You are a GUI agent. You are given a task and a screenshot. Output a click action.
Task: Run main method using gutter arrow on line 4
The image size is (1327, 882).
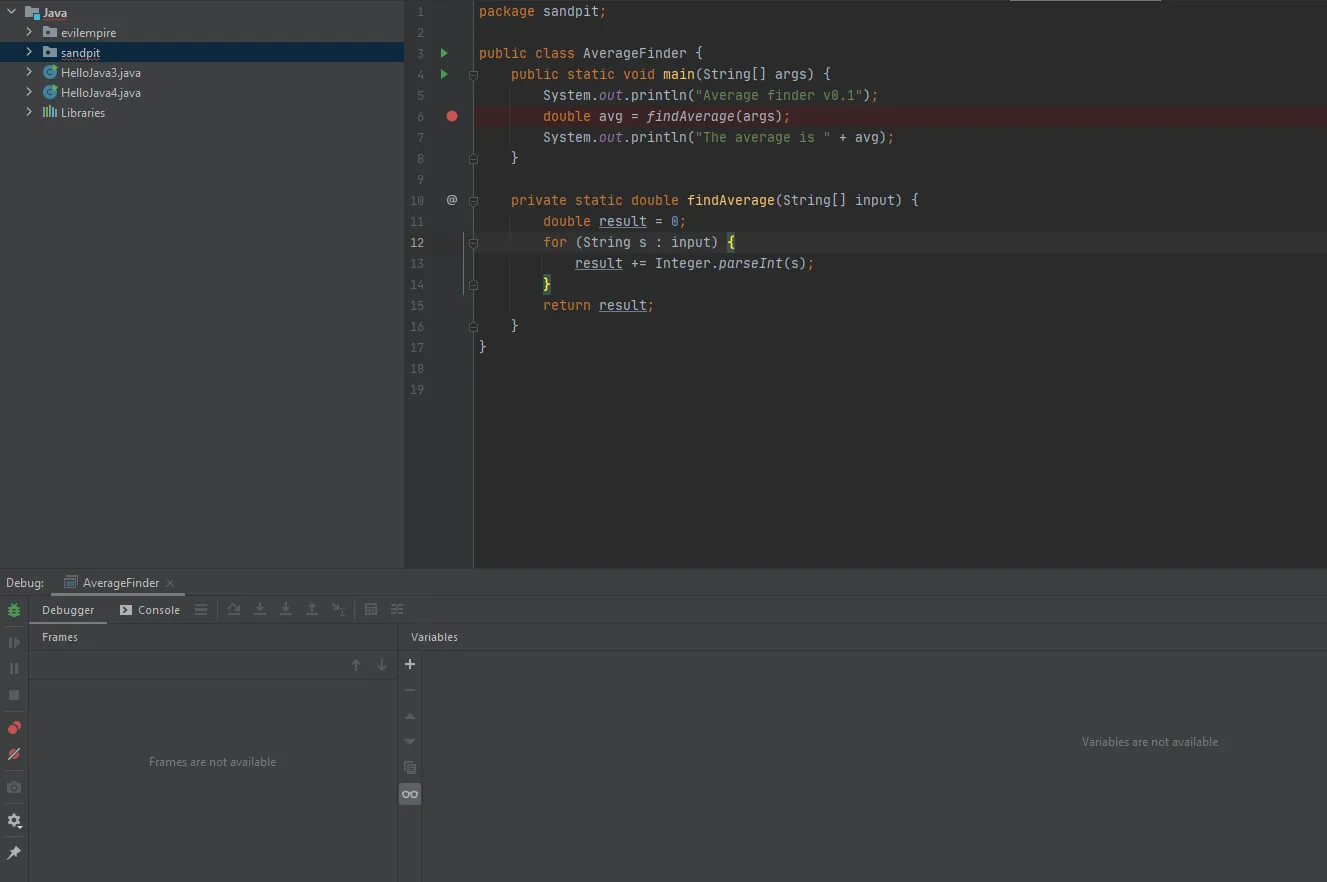pos(444,74)
